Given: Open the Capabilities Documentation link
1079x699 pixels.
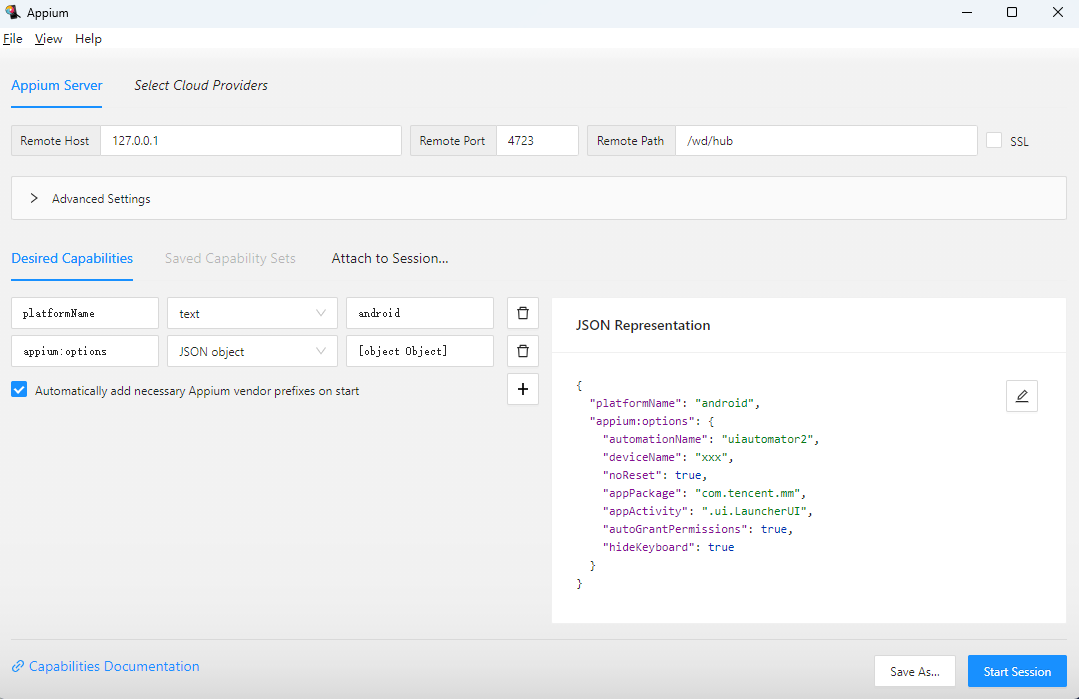Looking at the screenshot, I should click(x=114, y=666).
